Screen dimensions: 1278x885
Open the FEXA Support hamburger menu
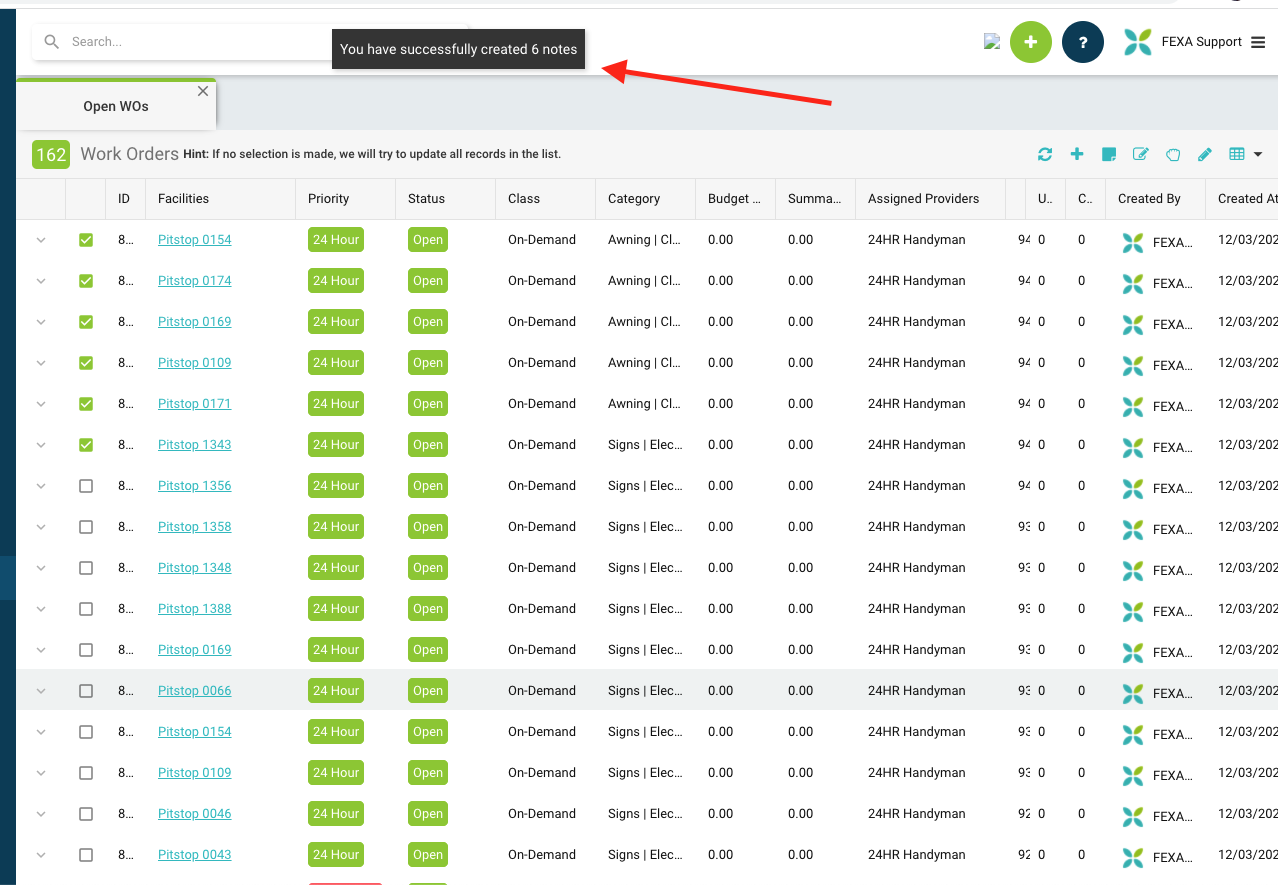pyautogui.click(x=1258, y=42)
